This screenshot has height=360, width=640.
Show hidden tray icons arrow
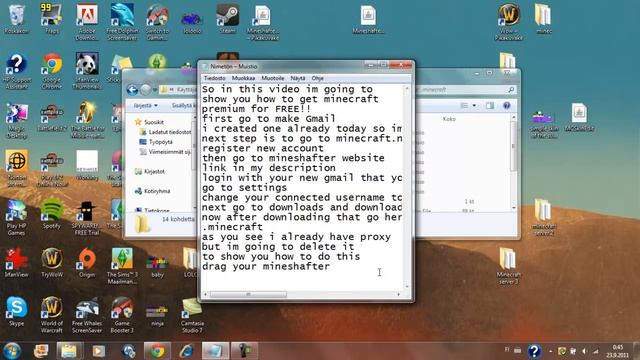click(550, 351)
